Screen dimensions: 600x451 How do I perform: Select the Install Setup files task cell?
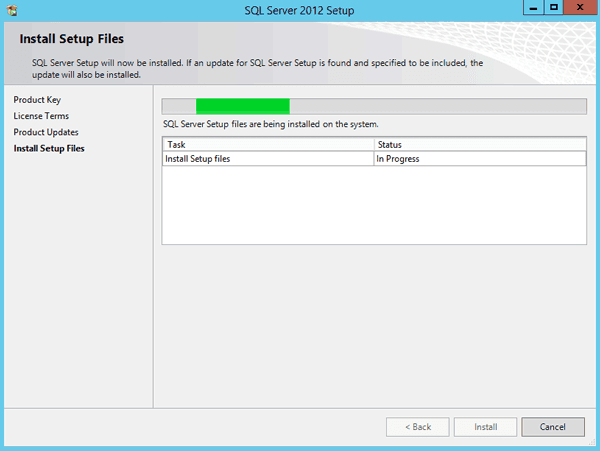(x=268, y=159)
